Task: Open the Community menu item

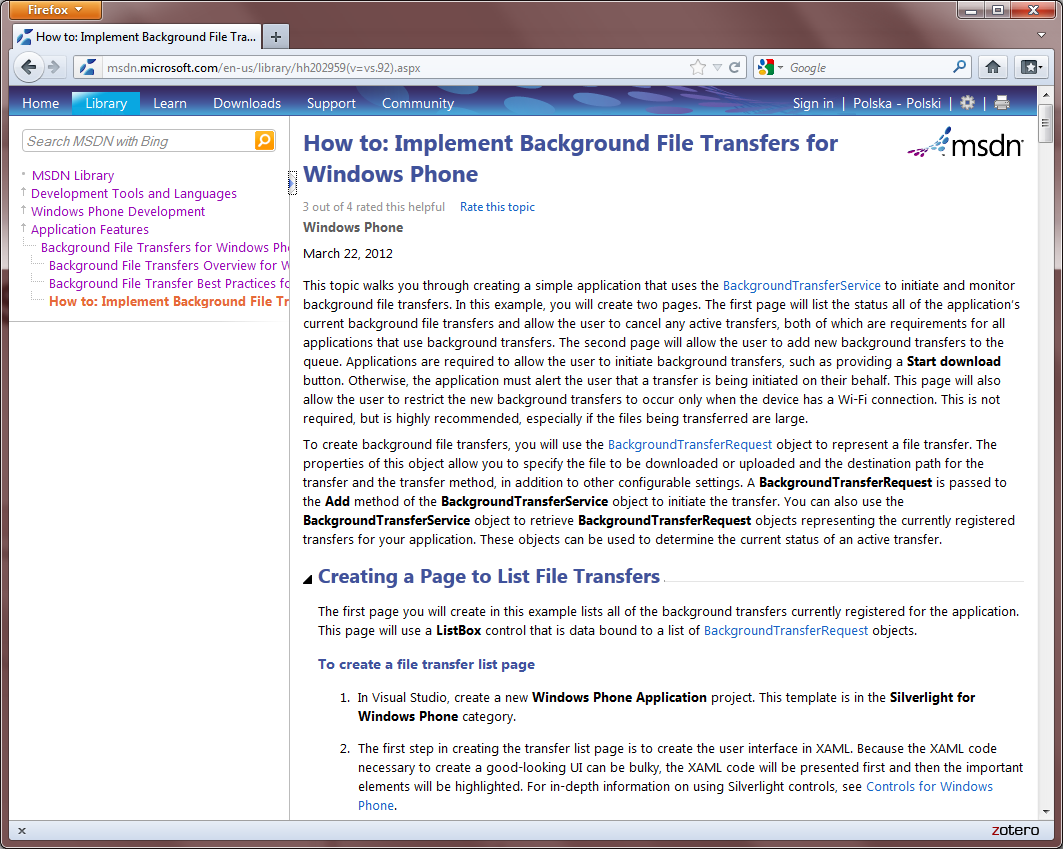Action: click(x=418, y=103)
